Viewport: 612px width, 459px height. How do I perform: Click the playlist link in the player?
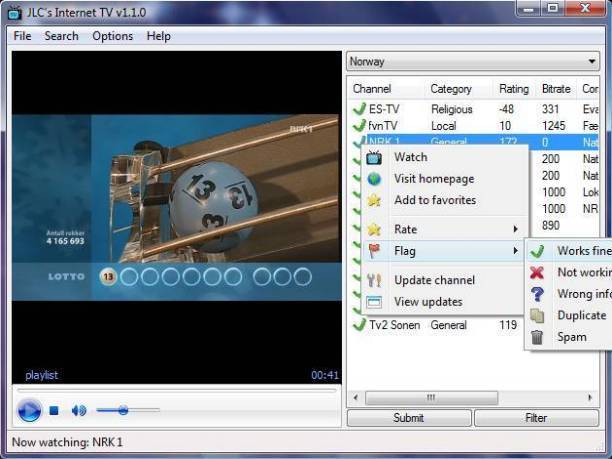41,375
